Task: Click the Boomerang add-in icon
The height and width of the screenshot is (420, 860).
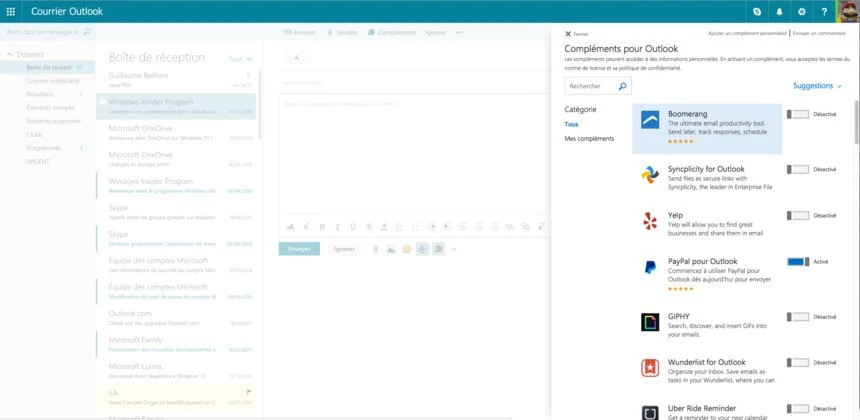Action: pos(650,120)
